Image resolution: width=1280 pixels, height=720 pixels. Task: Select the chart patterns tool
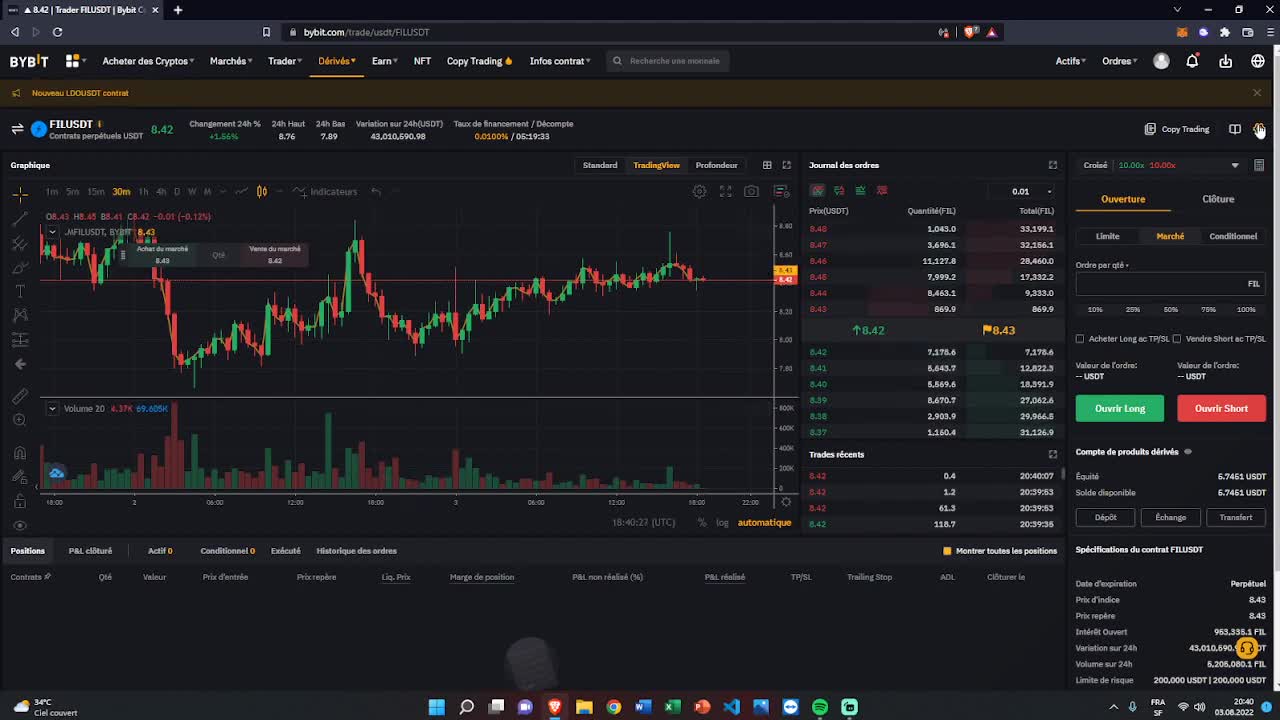(20, 315)
